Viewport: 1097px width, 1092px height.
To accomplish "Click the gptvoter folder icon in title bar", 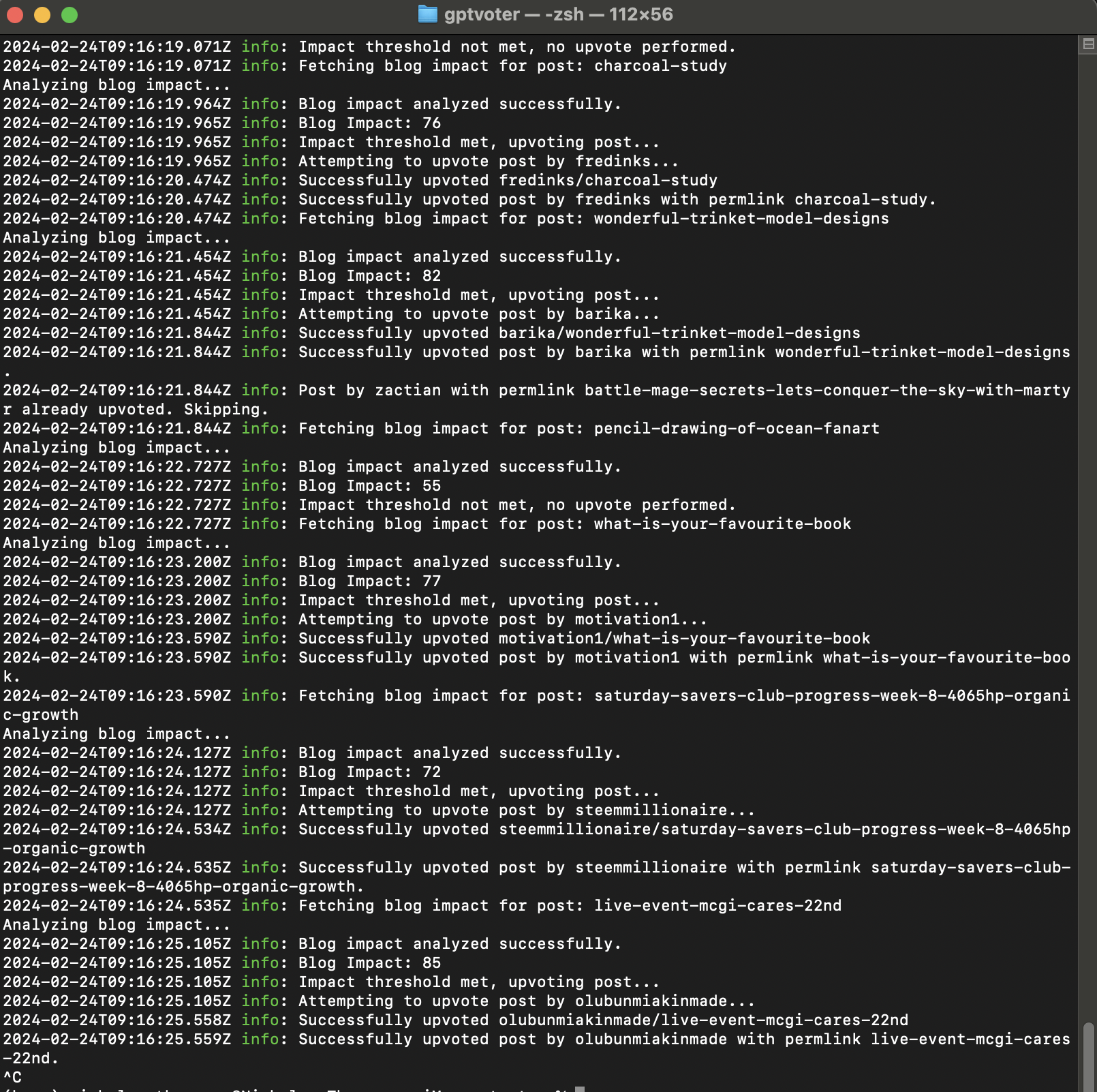I will click(x=427, y=14).
